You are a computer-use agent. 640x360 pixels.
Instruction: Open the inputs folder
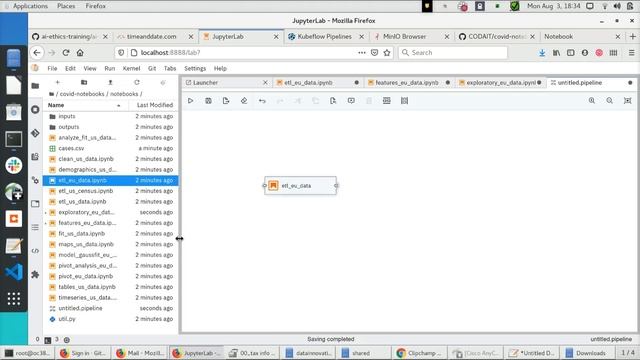111,116
